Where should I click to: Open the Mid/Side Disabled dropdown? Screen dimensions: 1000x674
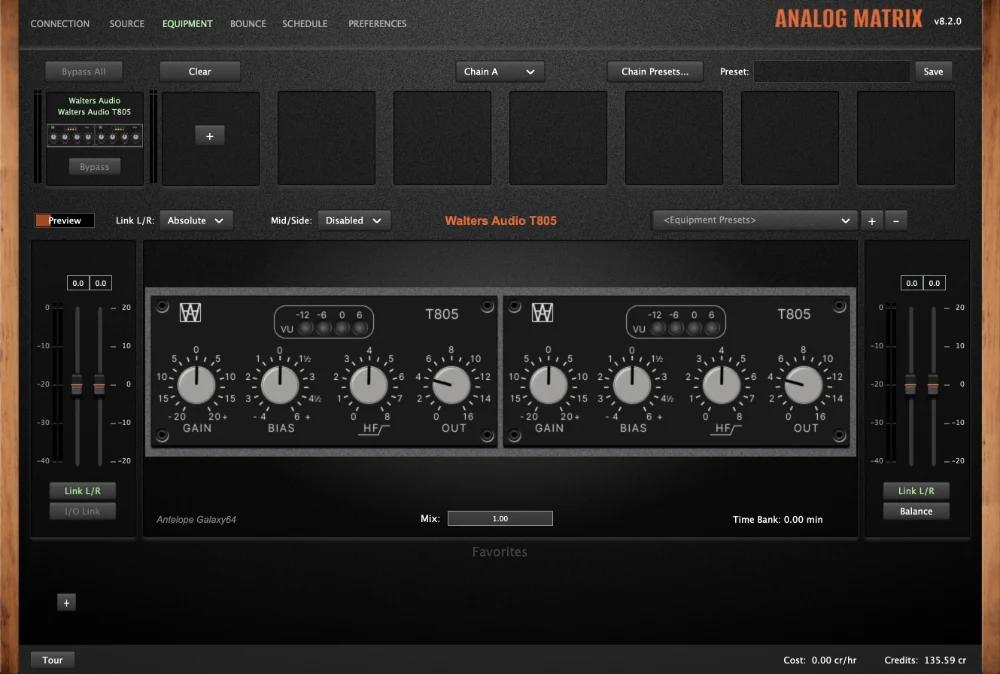[x=353, y=221]
